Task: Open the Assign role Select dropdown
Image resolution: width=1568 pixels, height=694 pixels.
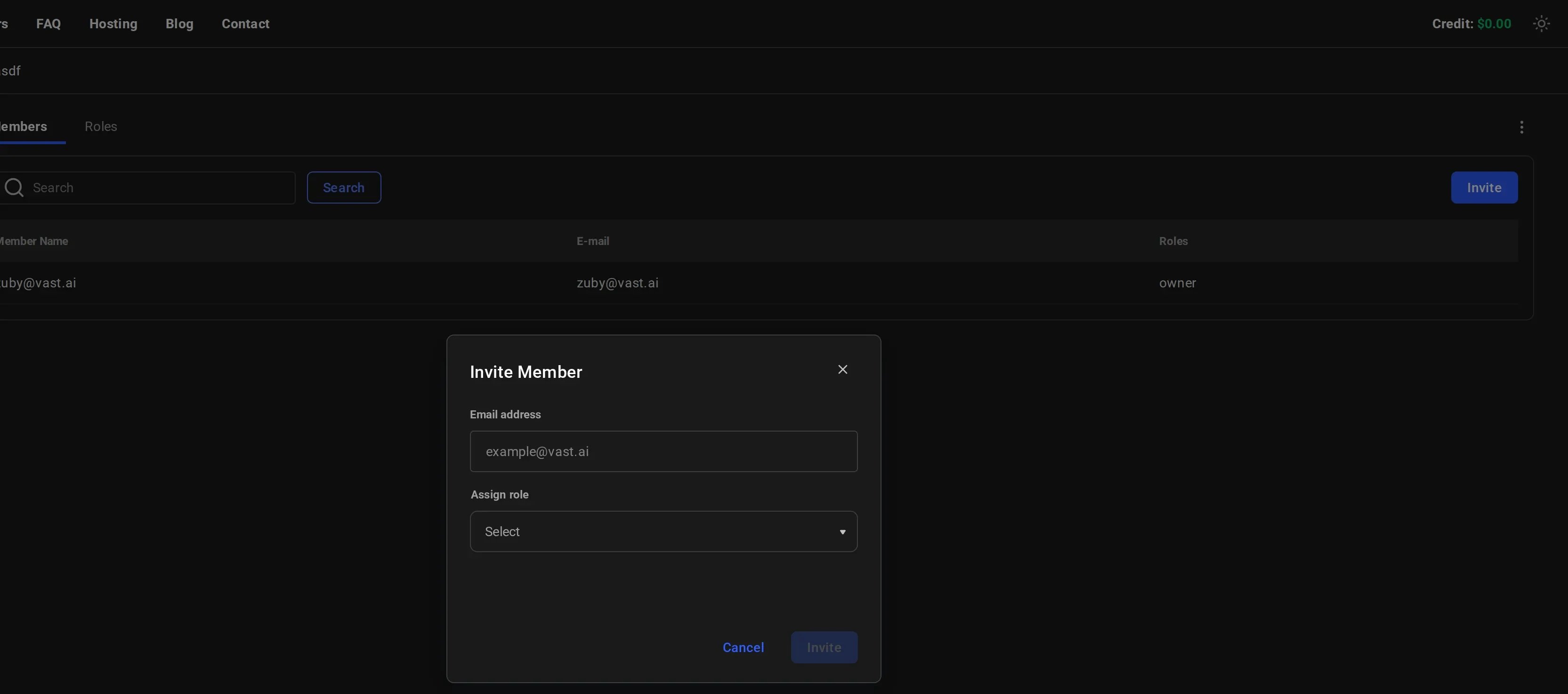Action: pyautogui.click(x=663, y=531)
